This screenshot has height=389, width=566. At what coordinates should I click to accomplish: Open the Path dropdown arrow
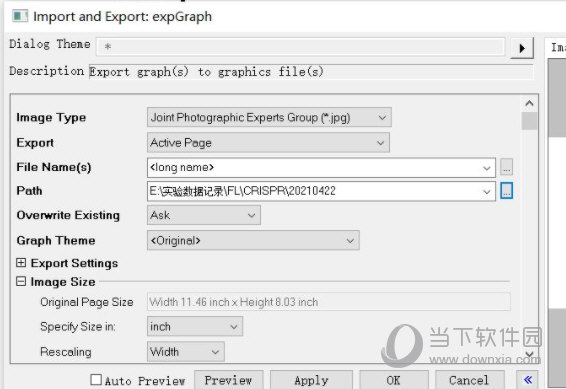(487, 191)
